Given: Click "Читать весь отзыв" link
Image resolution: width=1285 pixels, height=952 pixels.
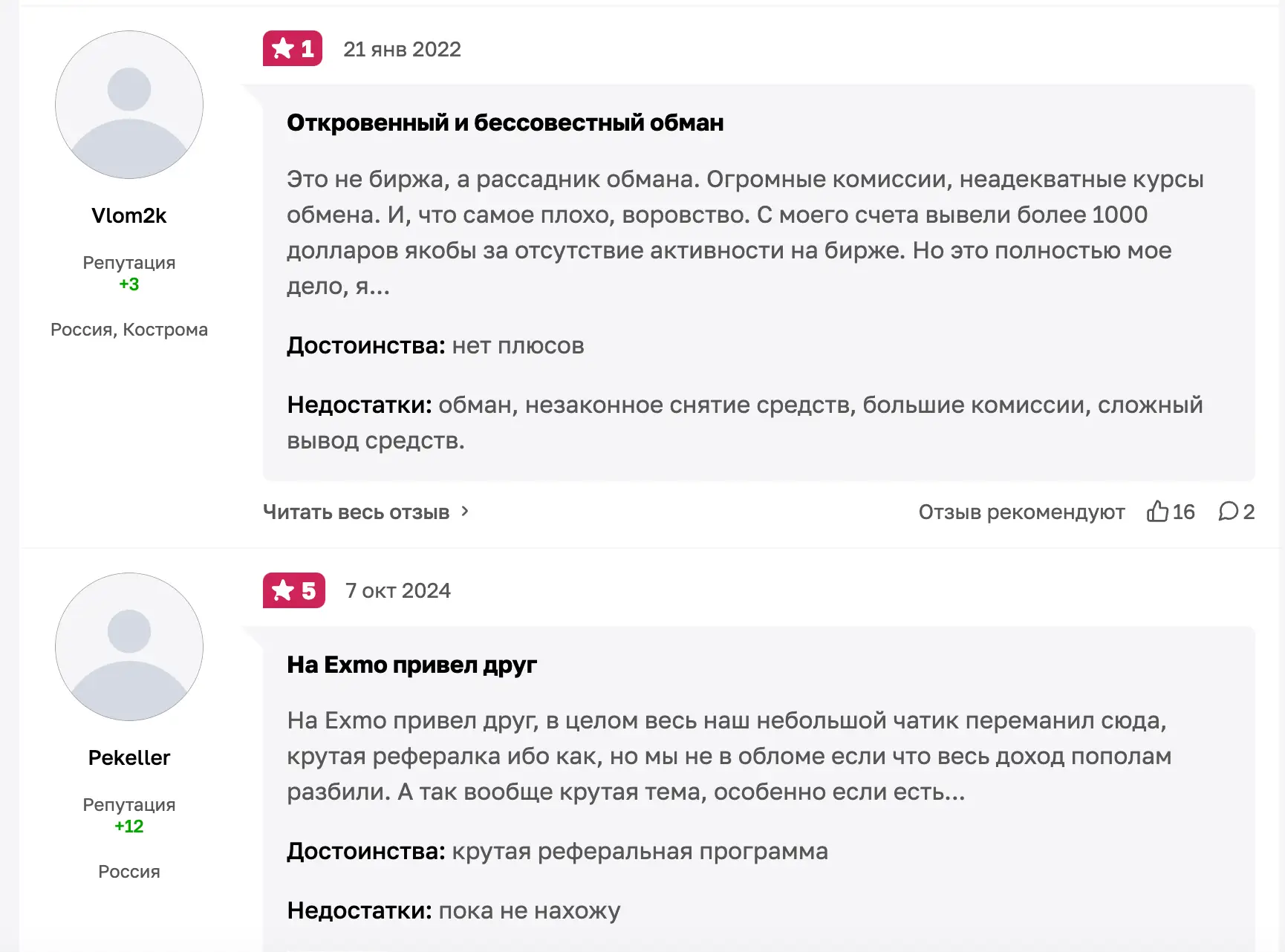Looking at the screenshot, I should tap(357, 512).
